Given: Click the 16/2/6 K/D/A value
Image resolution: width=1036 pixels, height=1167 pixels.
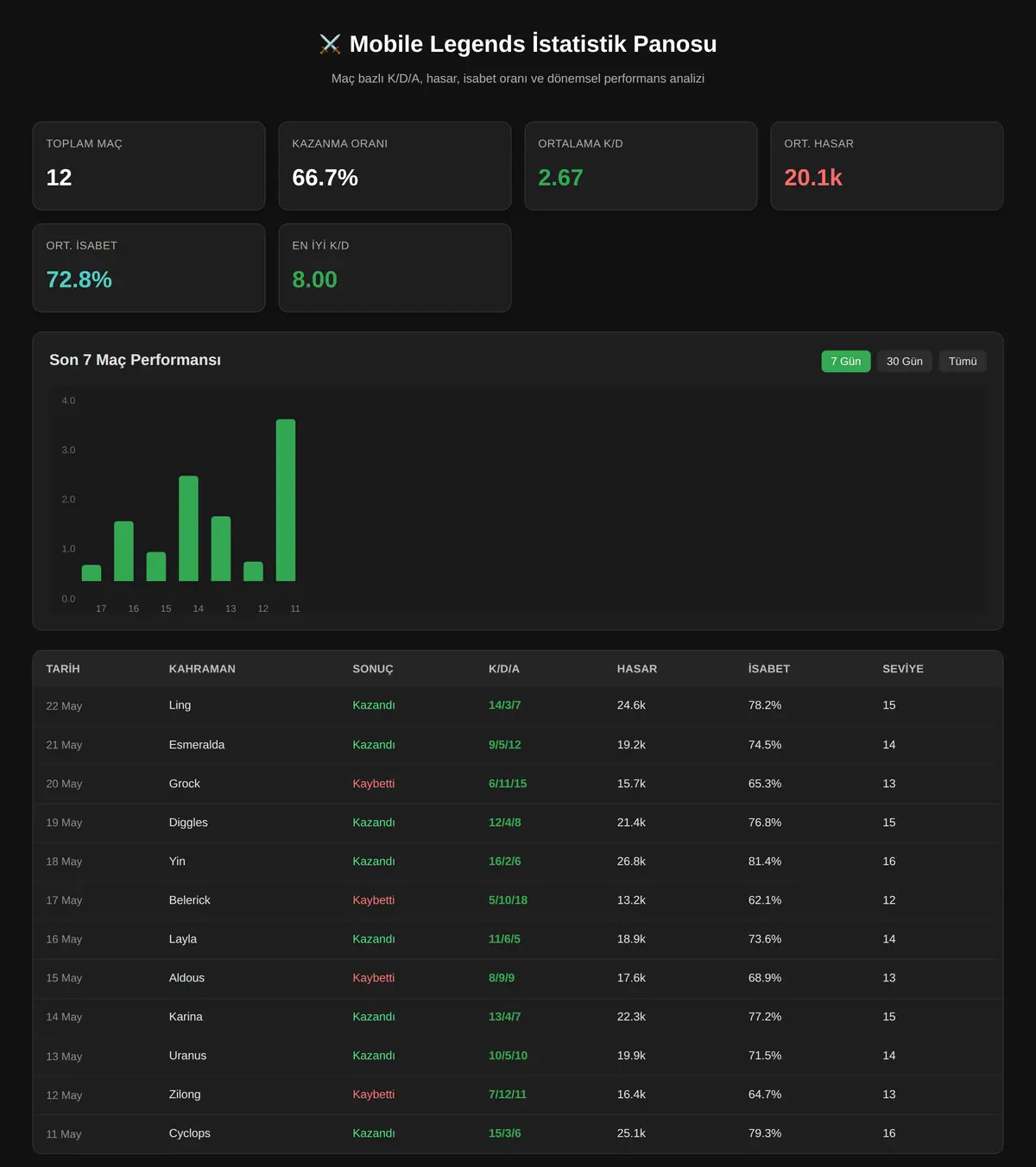Looking at the screenshot, I should (505, 861).
